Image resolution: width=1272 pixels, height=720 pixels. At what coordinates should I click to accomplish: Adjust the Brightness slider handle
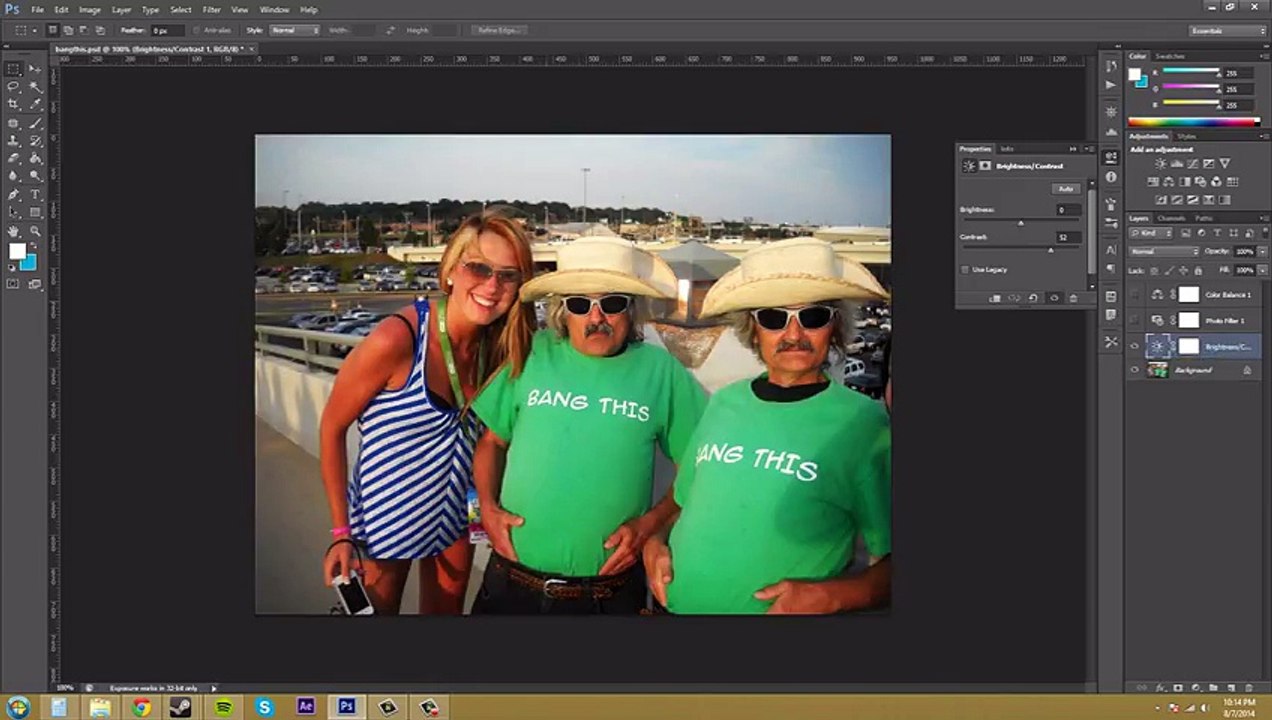tap(1020, 223)
